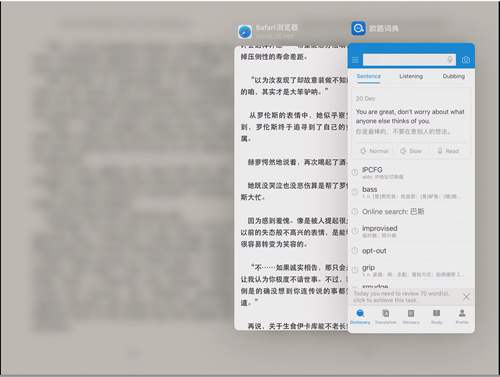The width and height of the screenshot is (500, 377).
Task: Tap the clock icon beside improvised
Action: click(x=355, y=231)
